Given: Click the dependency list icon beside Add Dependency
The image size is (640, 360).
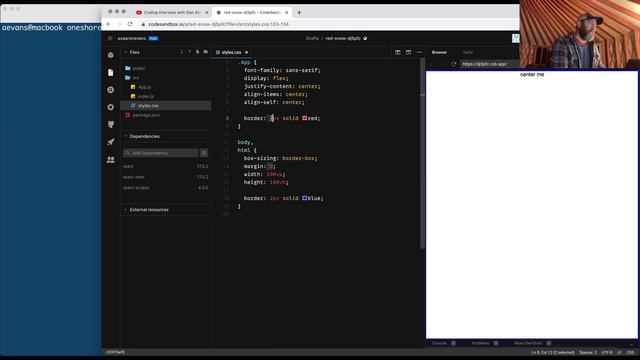Looking at the screenshot, I should click(204, 153).
